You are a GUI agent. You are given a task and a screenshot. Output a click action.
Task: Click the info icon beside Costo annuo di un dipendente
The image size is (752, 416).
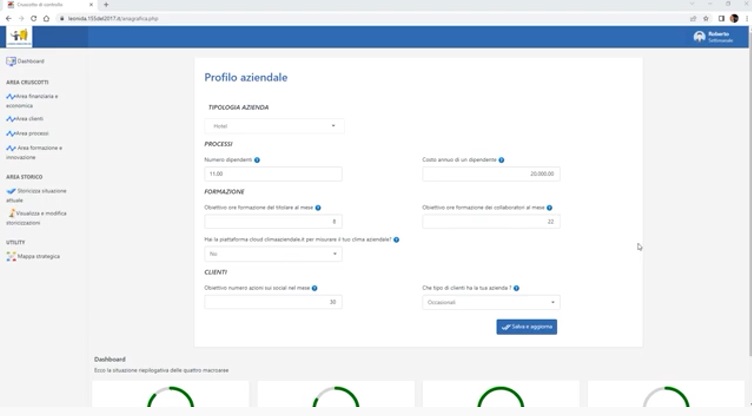point(501,160)
